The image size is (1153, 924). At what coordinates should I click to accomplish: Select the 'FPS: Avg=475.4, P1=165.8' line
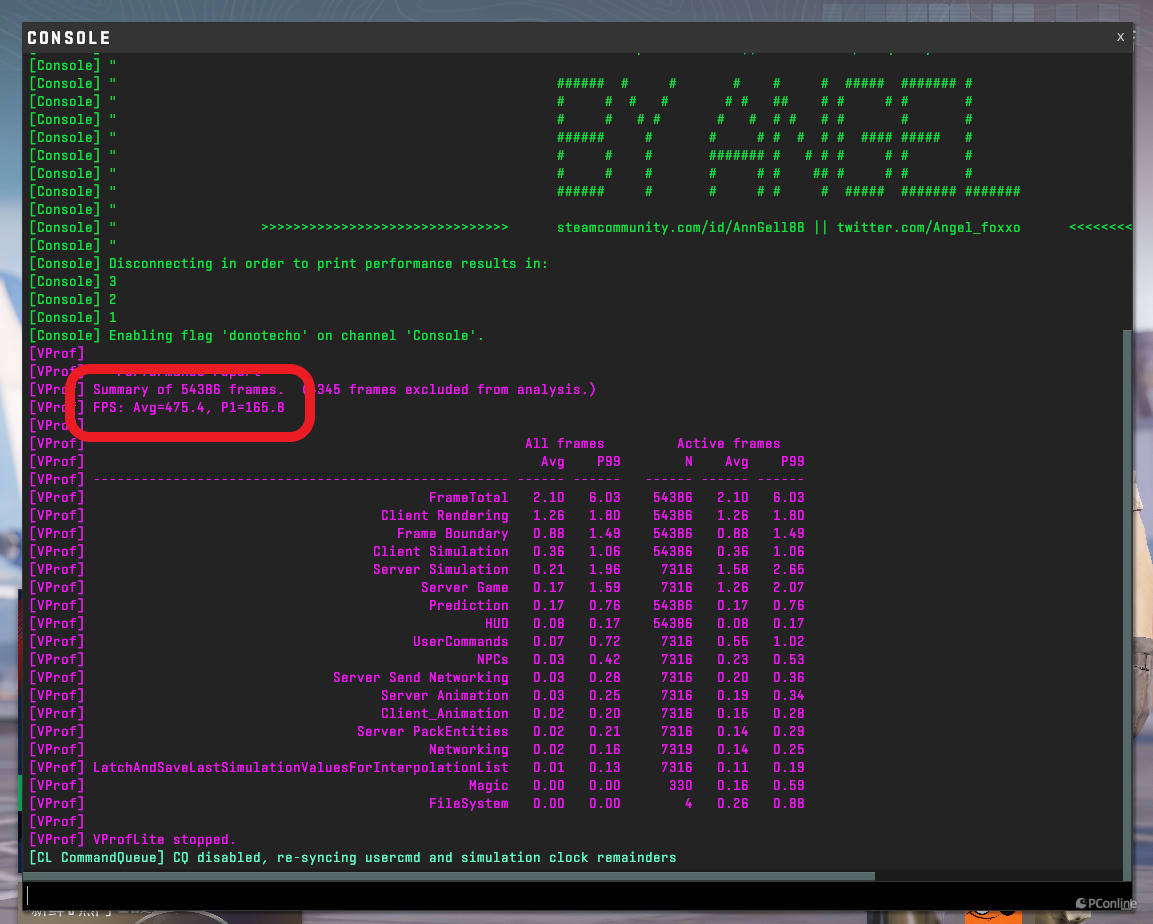tap(188, 407)
